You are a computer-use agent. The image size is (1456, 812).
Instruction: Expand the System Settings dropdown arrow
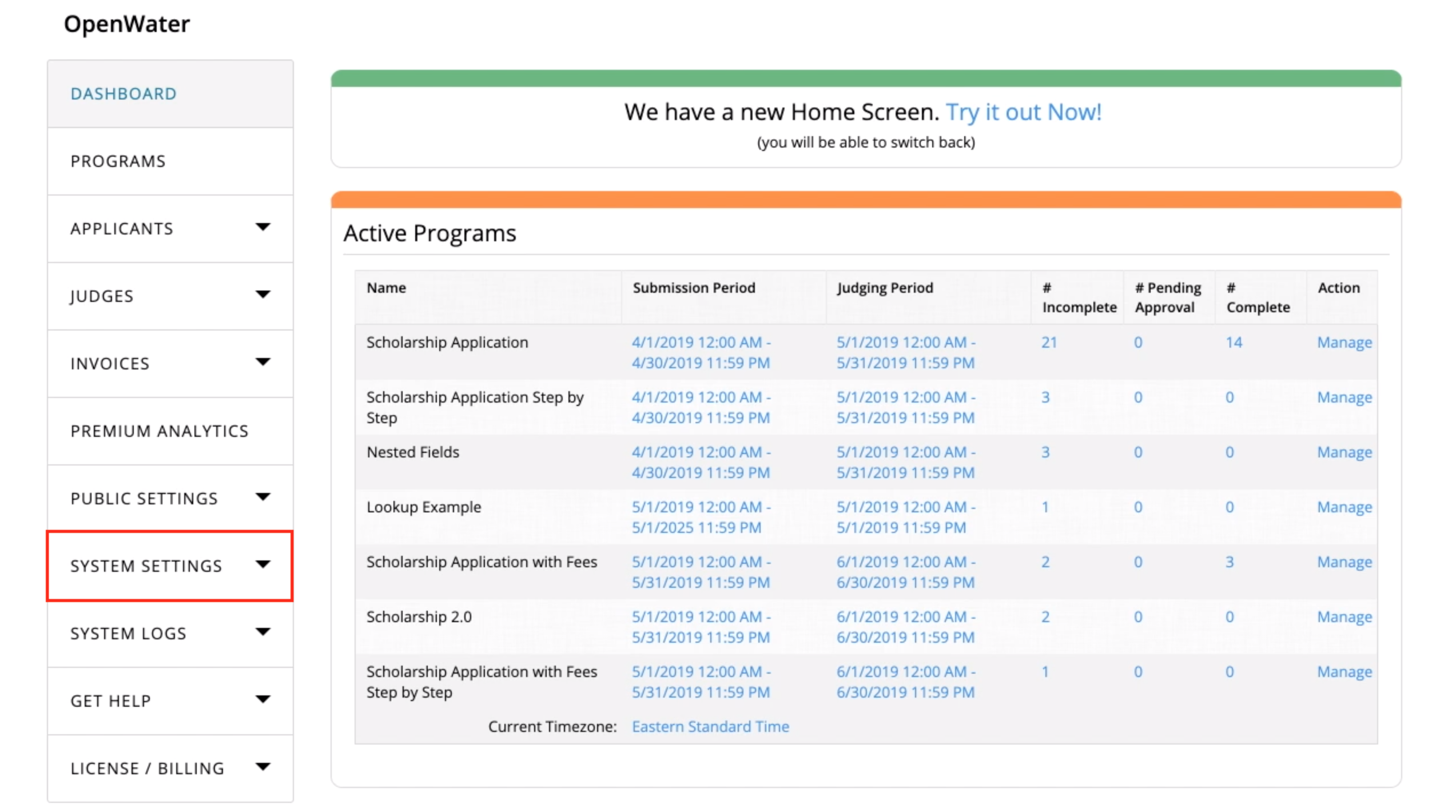(x=263, y=564)
